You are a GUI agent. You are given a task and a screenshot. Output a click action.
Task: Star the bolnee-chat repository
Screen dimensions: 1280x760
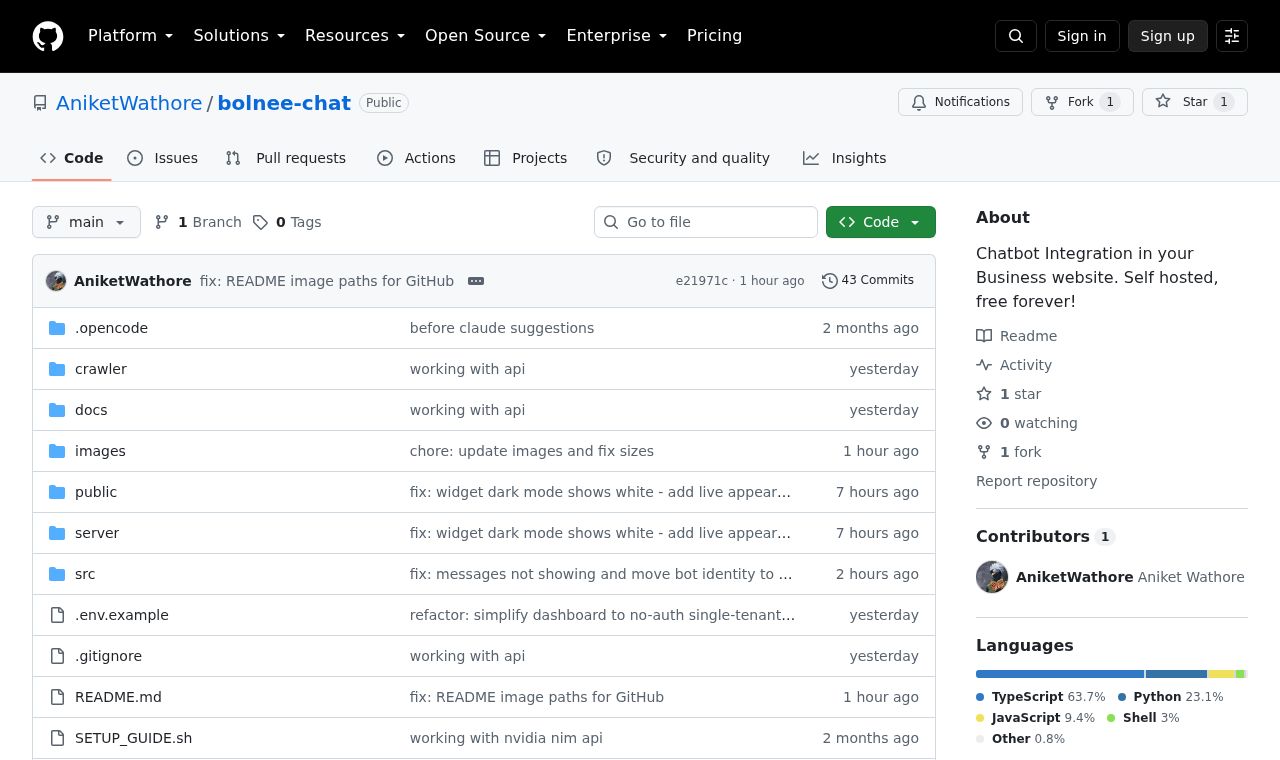[1195, 102]
